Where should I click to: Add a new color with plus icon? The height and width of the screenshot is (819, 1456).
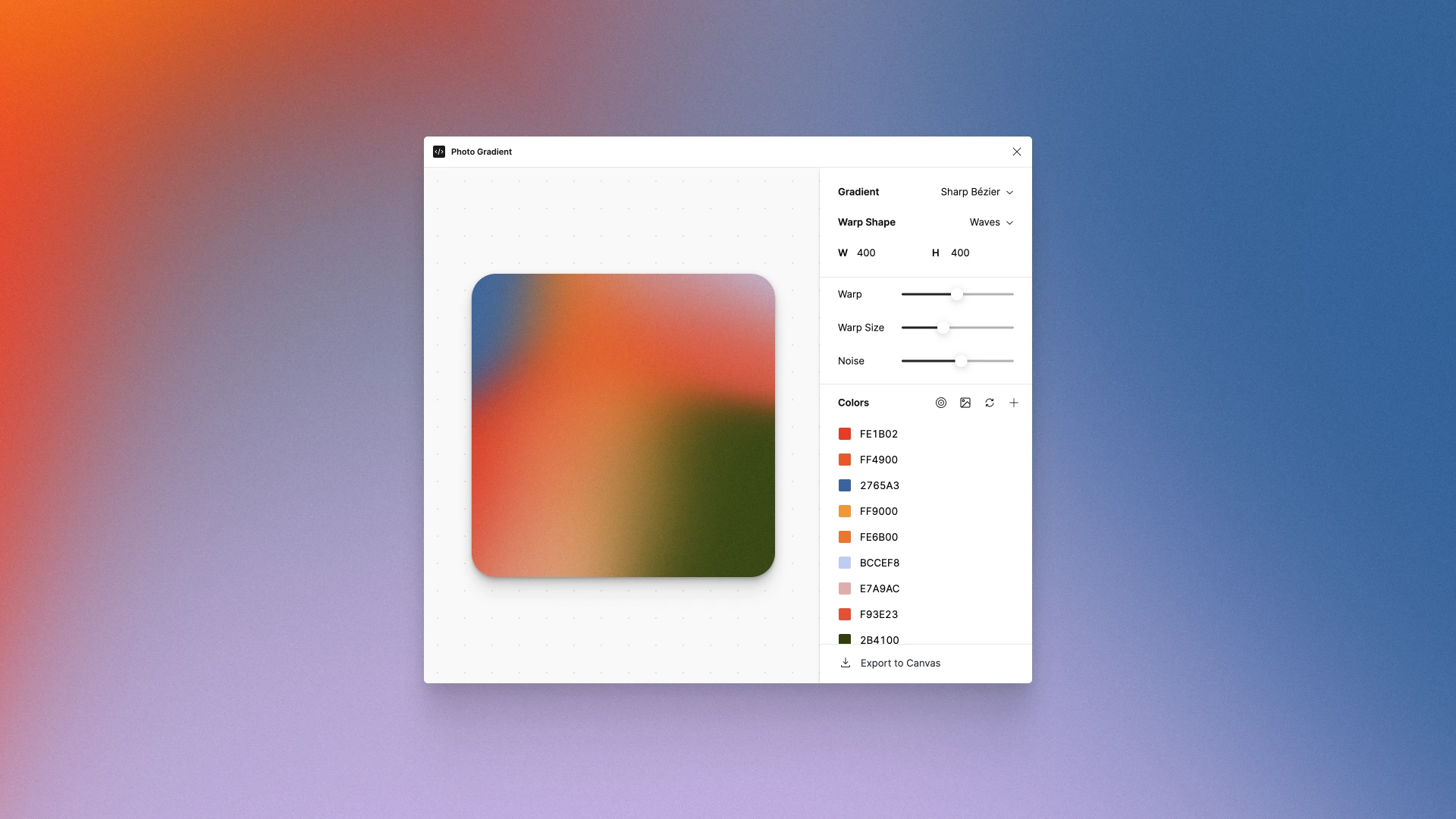[1013, 403]
